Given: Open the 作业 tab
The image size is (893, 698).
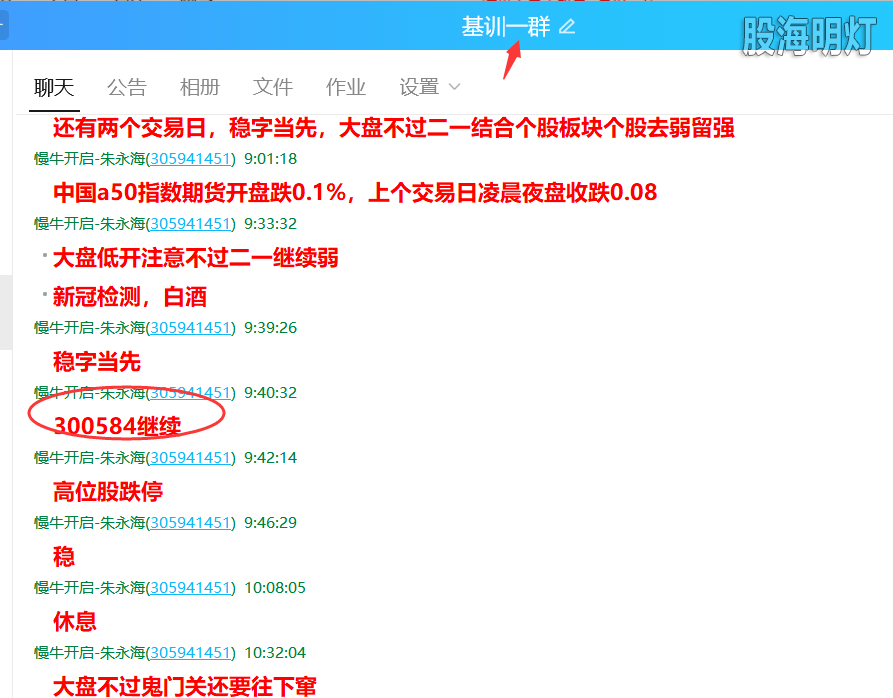Looking at the screenshot, I should click(x=346, y=88).
